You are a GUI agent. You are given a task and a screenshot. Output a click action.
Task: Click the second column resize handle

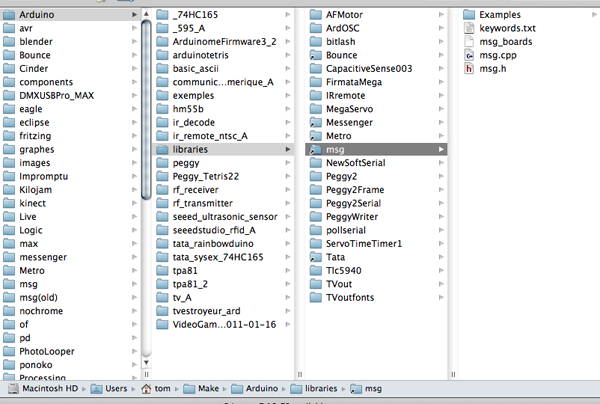300,374
